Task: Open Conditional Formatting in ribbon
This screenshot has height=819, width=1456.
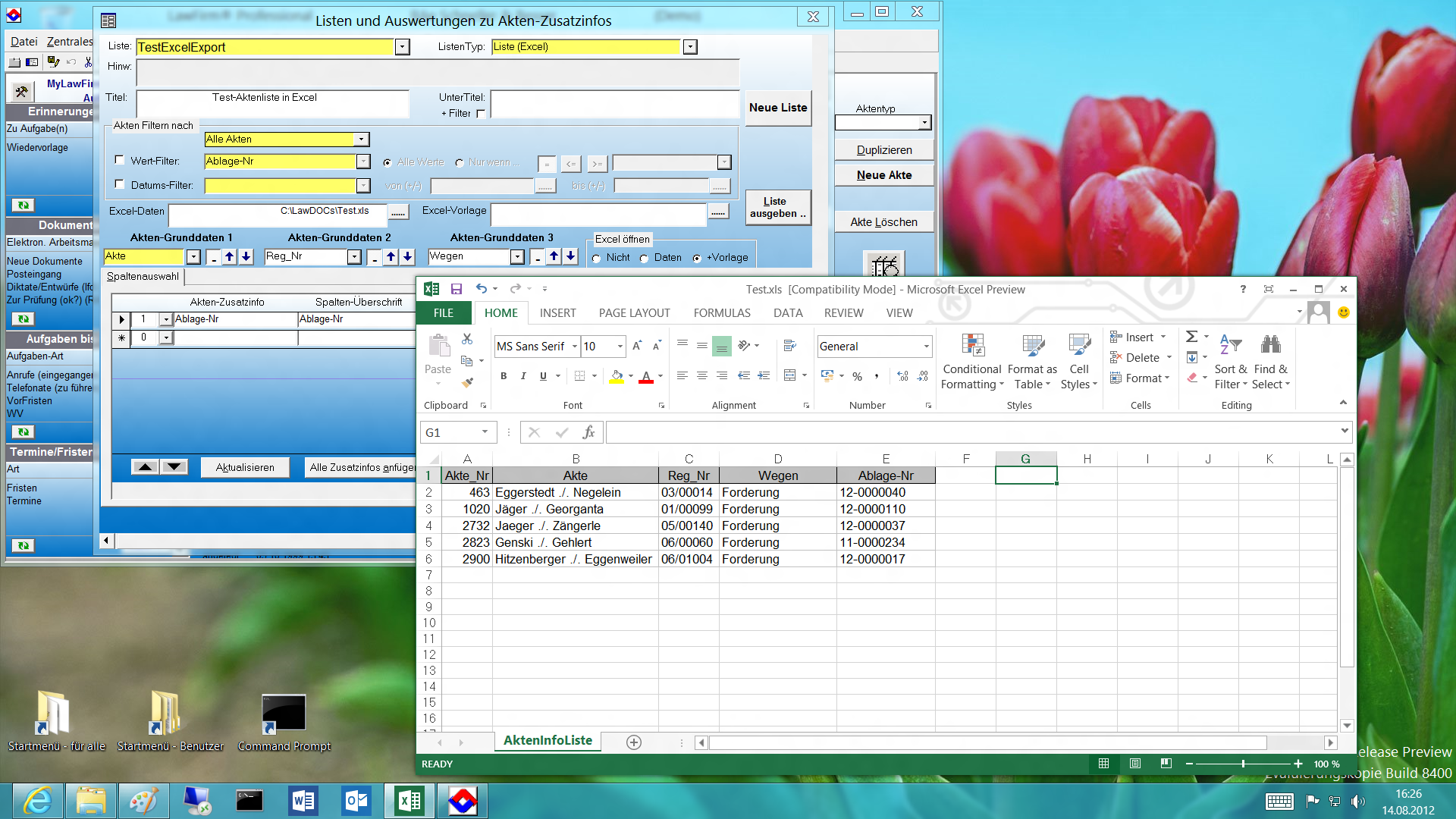Action: point(971,362)
